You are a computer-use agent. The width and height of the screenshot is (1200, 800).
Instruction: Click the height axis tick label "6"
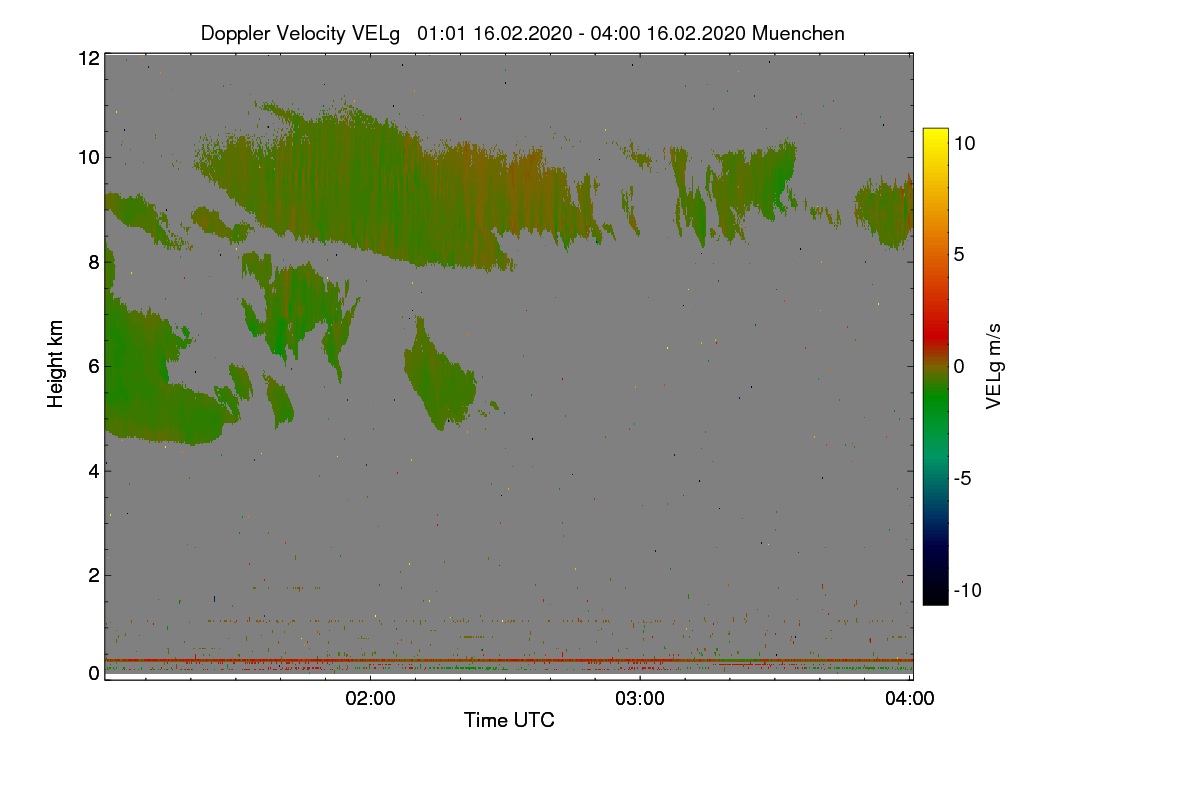point(93,366)
